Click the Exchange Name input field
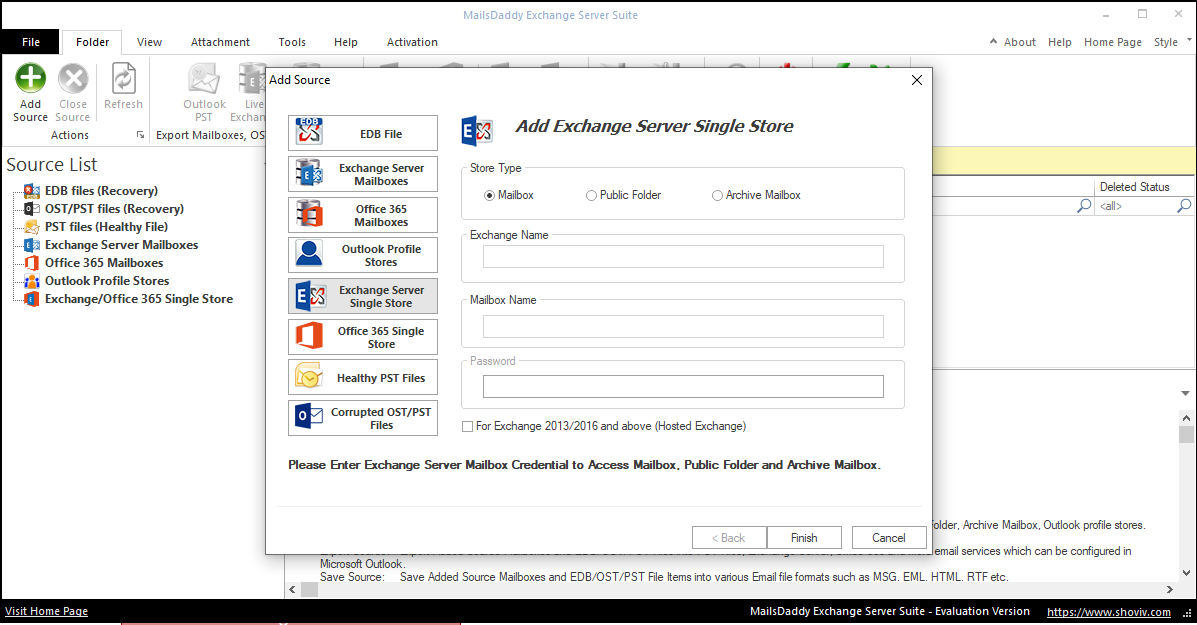The width and height of the screenshot is (1197, 625). [x=683, y=257]
